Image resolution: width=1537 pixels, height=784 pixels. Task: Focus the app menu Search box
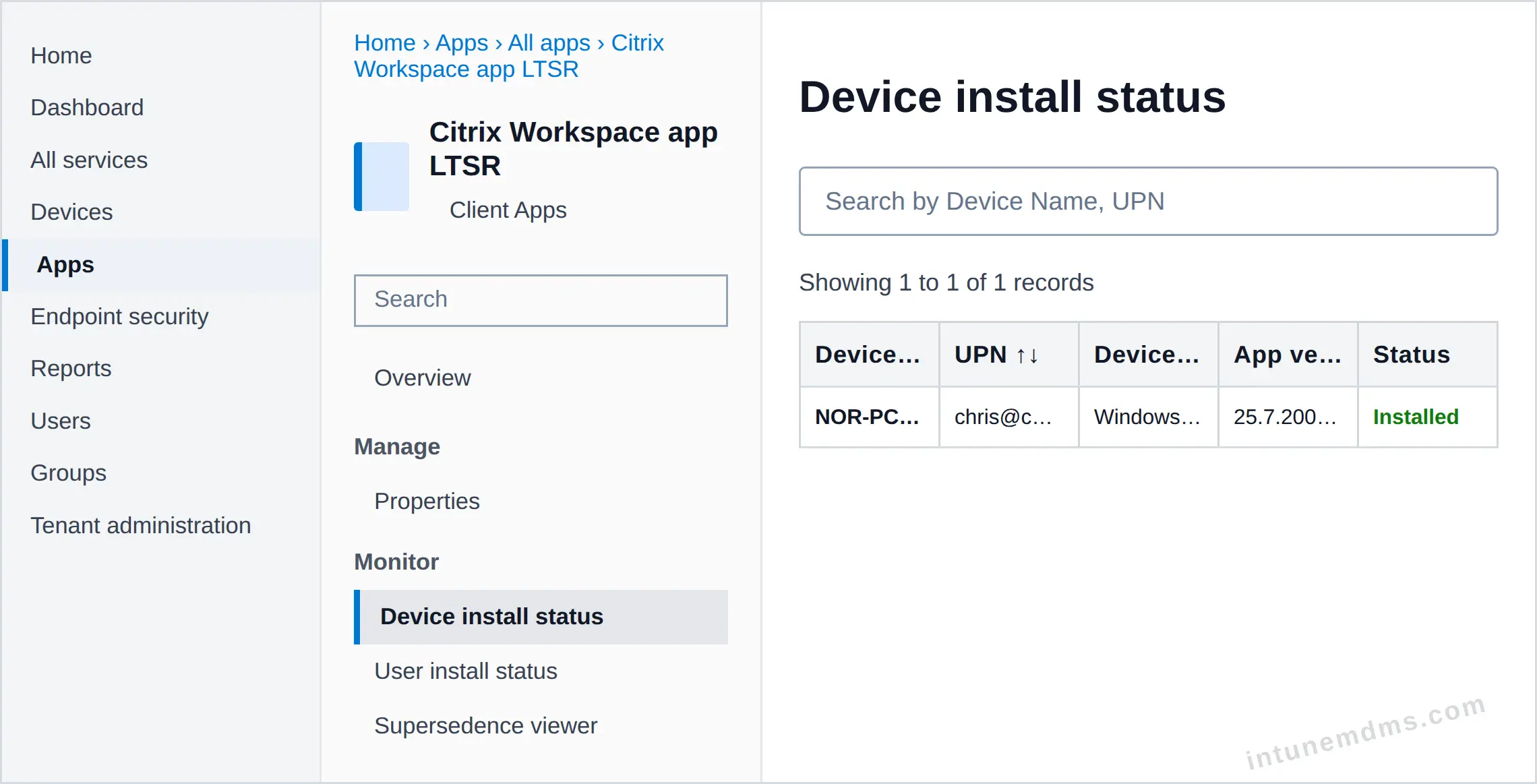pos(541,300)
